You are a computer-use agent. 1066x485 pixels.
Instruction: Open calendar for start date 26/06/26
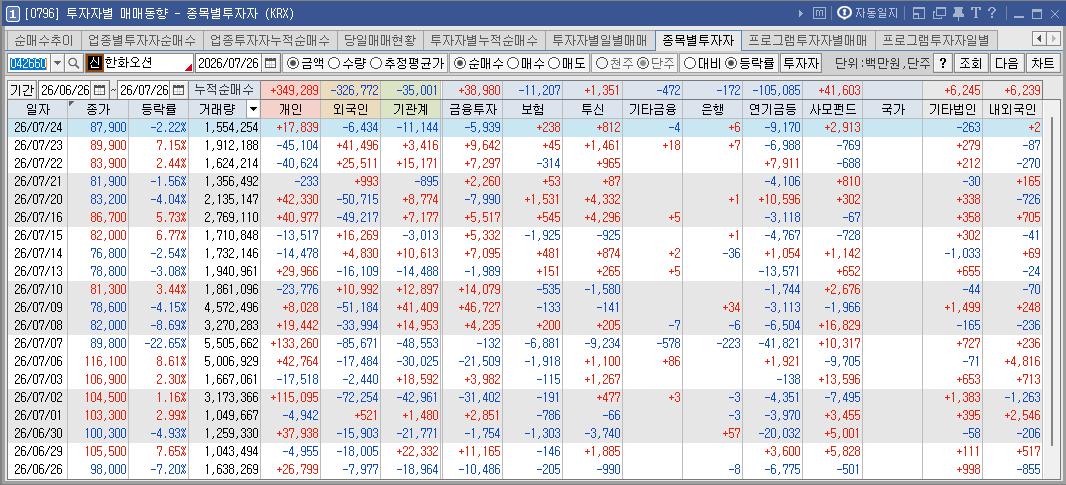(x=100, y=90)
